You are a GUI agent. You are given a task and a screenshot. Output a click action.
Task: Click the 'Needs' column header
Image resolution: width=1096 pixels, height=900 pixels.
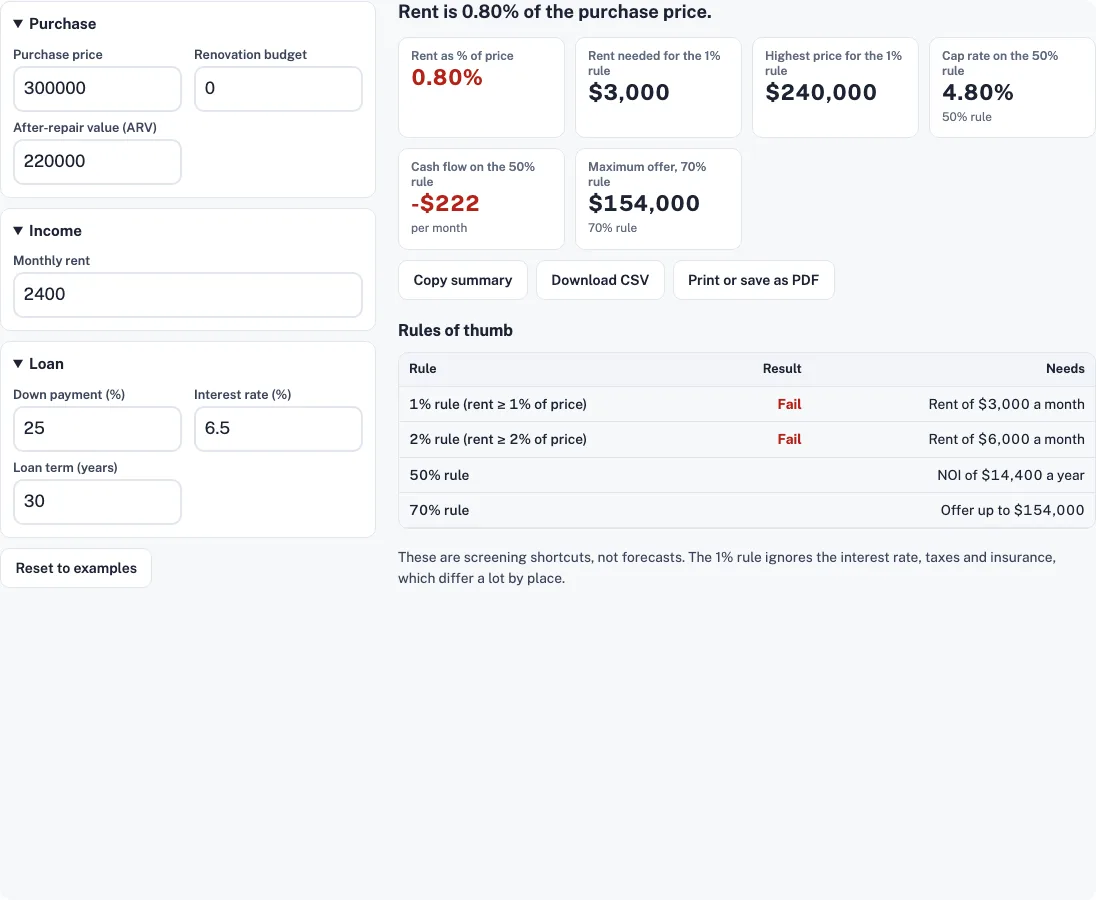pos(1065,368)
